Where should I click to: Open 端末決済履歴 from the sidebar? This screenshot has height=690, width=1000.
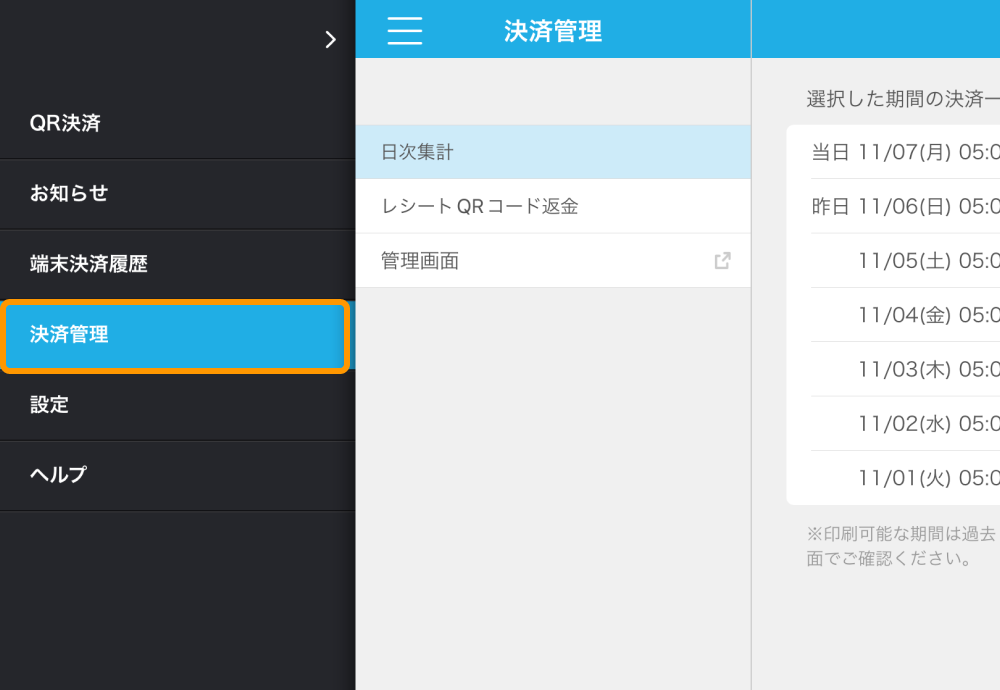tap(88, 264)
